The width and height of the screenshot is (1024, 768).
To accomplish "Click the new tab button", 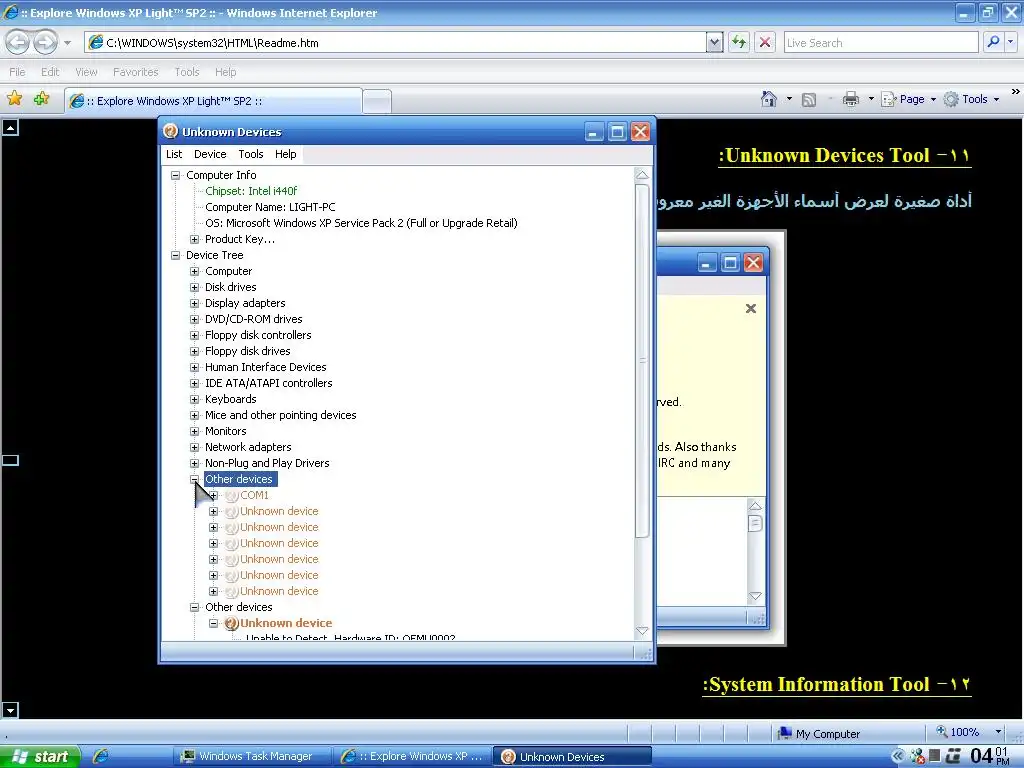I will pyautogui.click(x=377, y=101).
